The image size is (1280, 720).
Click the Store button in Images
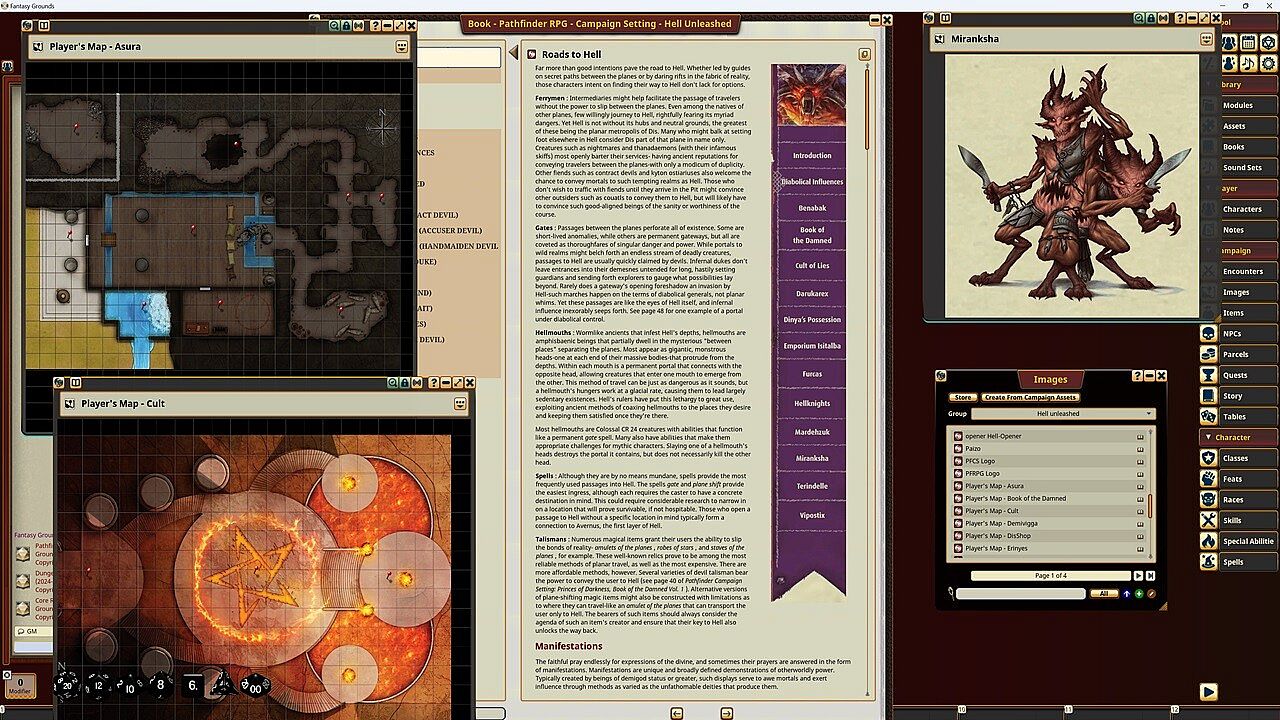point(962,398)
